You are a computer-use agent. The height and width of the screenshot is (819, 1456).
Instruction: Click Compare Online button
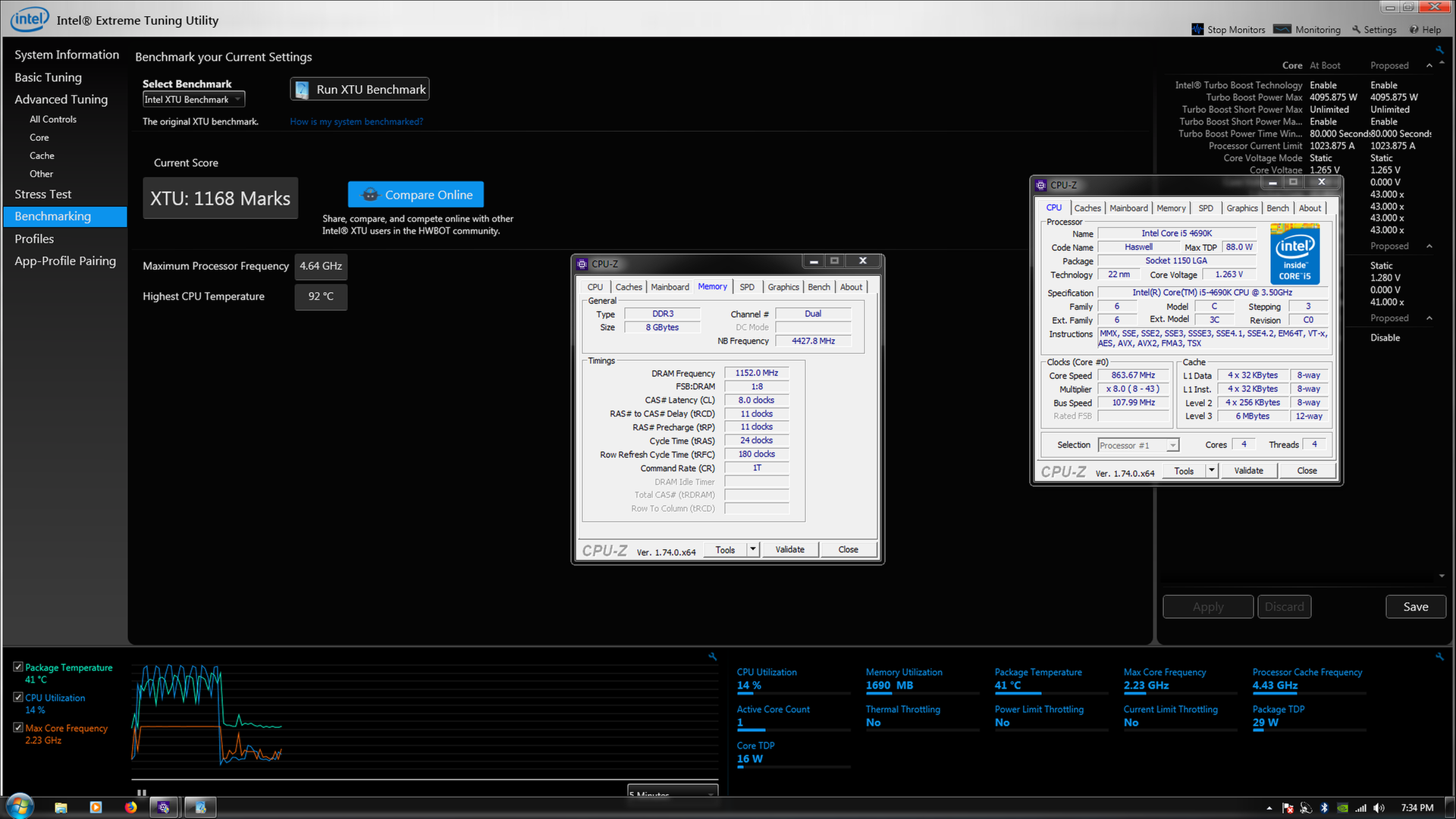tap(416, 195)
